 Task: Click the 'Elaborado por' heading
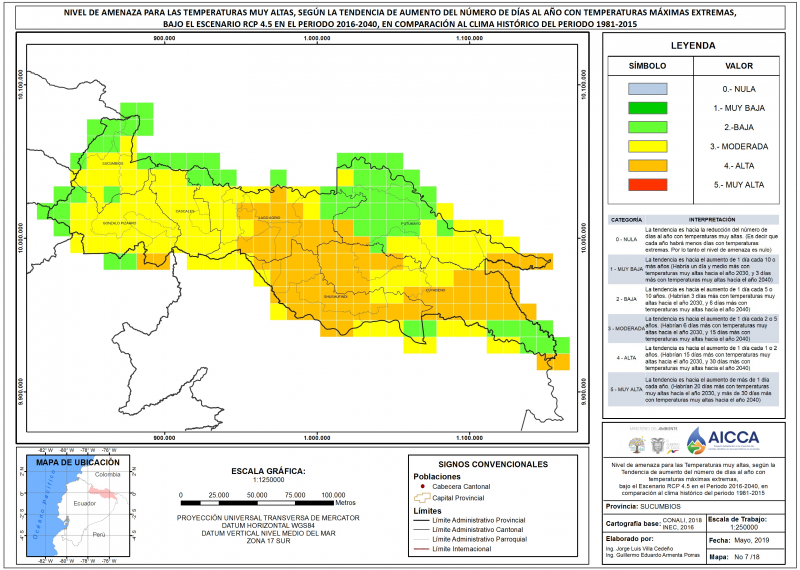629,538
